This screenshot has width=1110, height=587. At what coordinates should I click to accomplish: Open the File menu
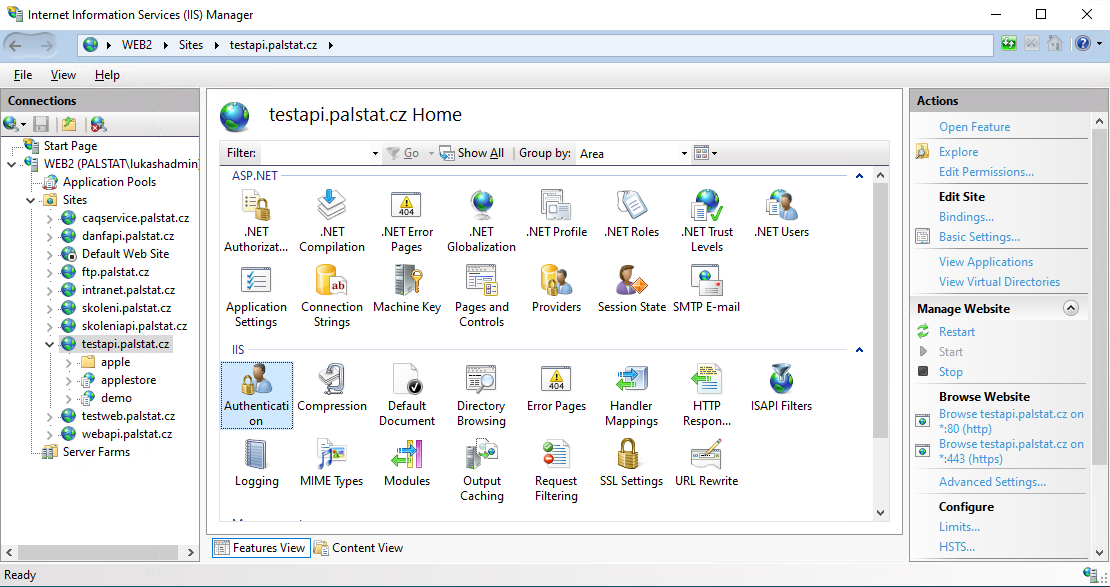[23, 74]
